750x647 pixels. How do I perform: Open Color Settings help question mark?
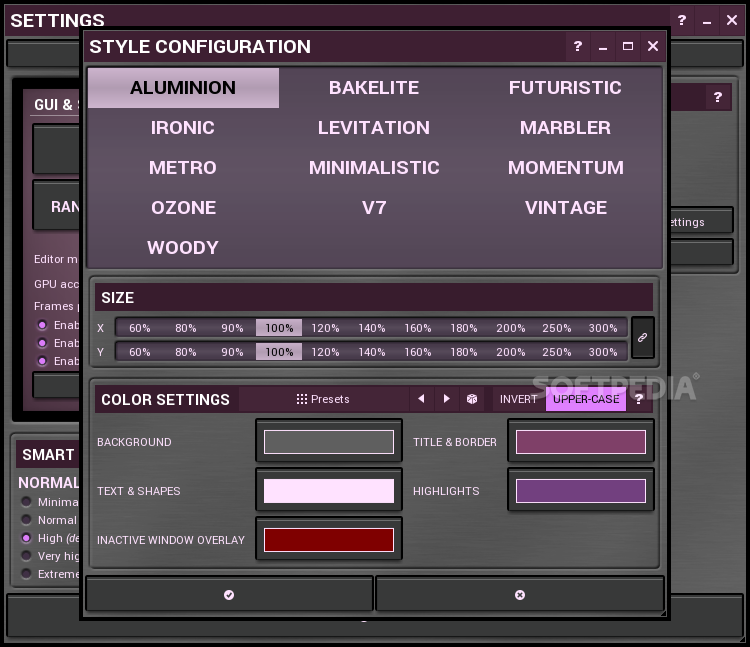(639, 399)
